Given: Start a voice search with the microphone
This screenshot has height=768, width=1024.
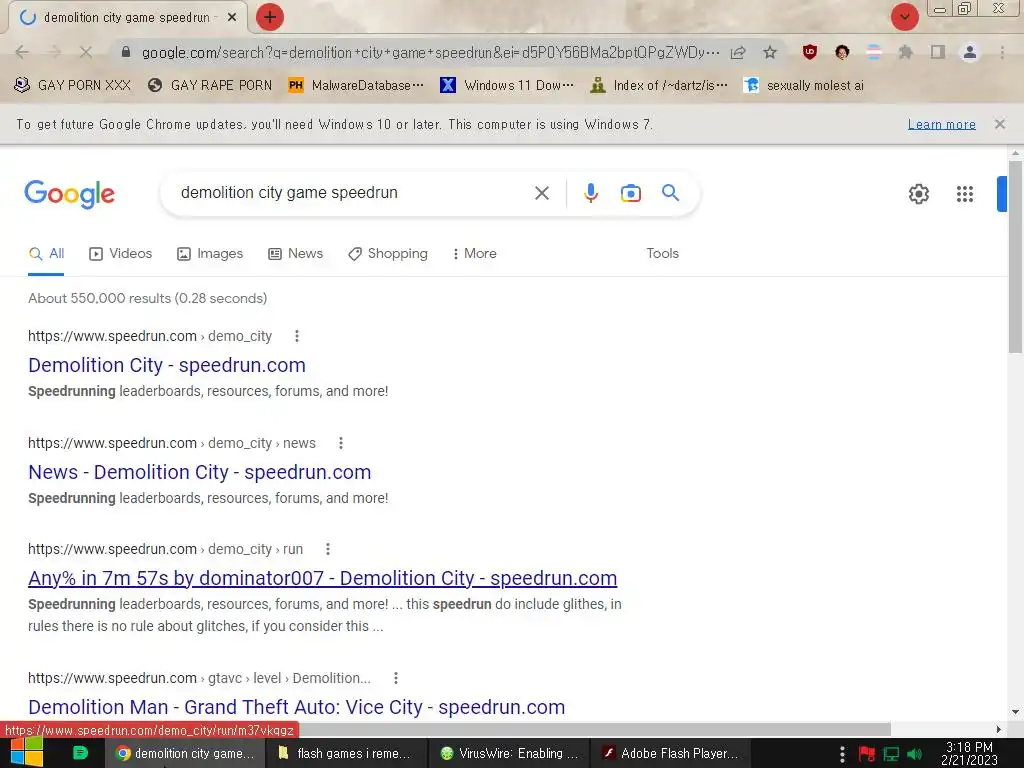Looking at the screenshot, I should coord(591,193).
